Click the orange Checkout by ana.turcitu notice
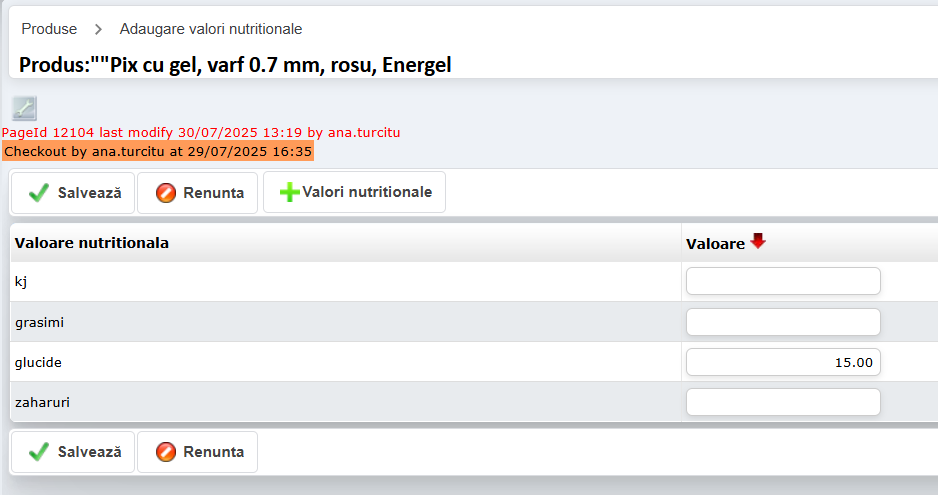Screen dimensions: 938x495 pos(157,151)
